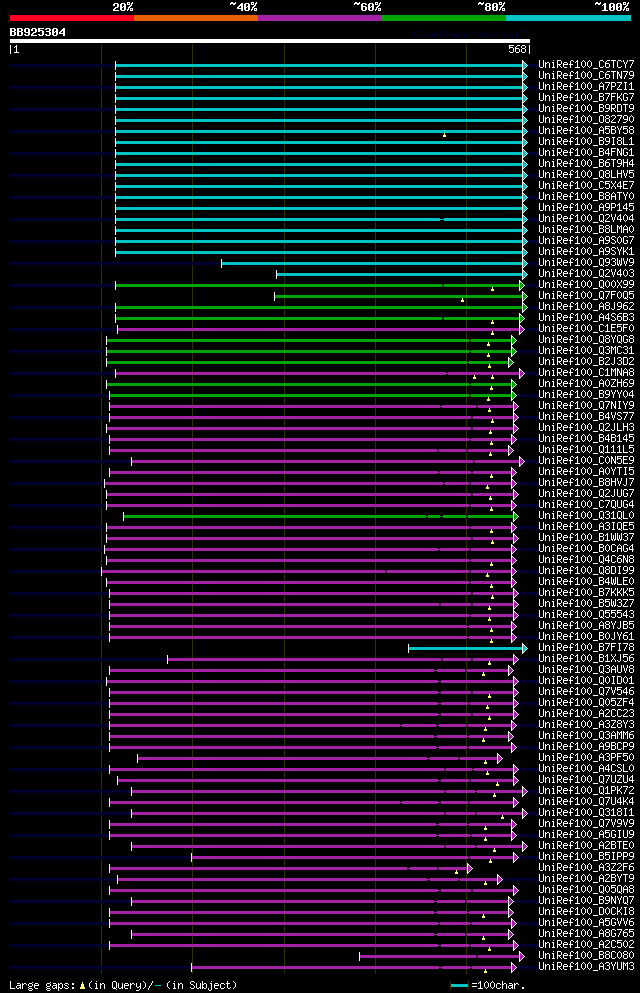Select the UniRef100_Q93WV9 label
640x993 pixels.
586,262
